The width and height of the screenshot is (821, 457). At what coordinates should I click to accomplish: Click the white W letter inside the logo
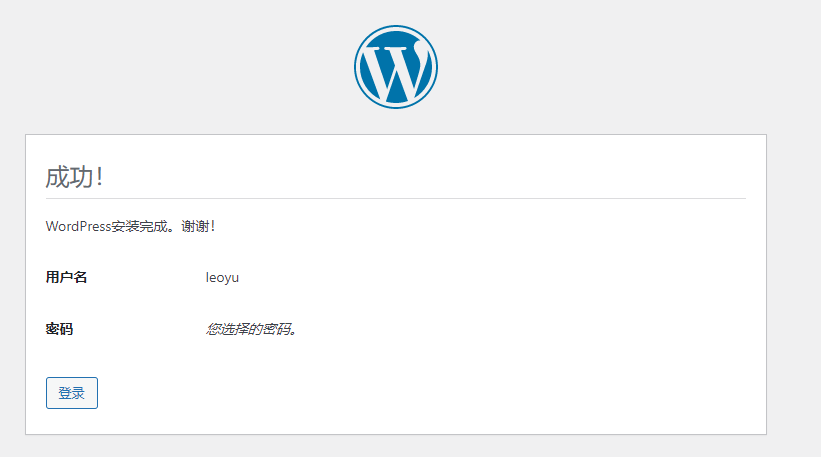[395, 68]
